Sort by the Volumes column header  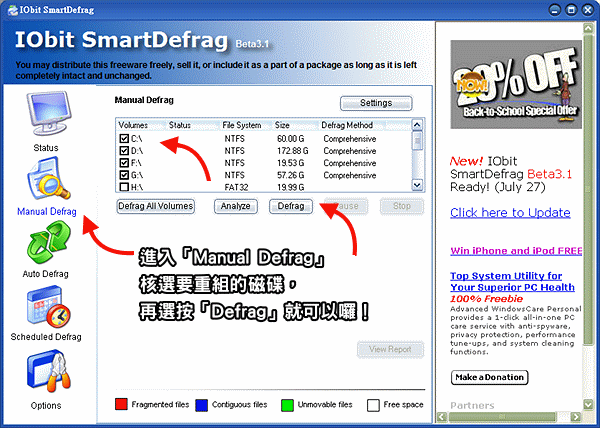click(133, 125)
